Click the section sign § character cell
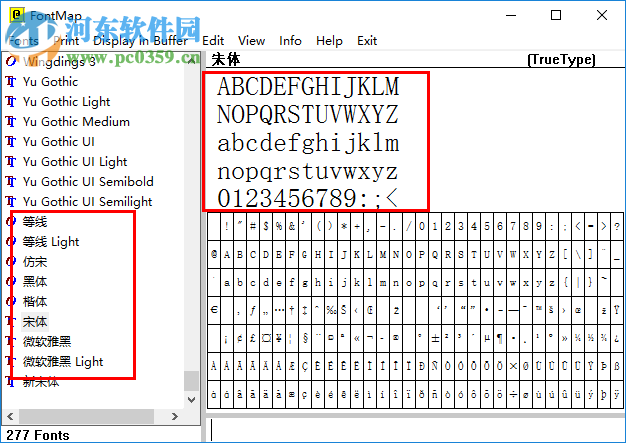The height and width of the screenshot is (443, 626). tap(305, 338)
